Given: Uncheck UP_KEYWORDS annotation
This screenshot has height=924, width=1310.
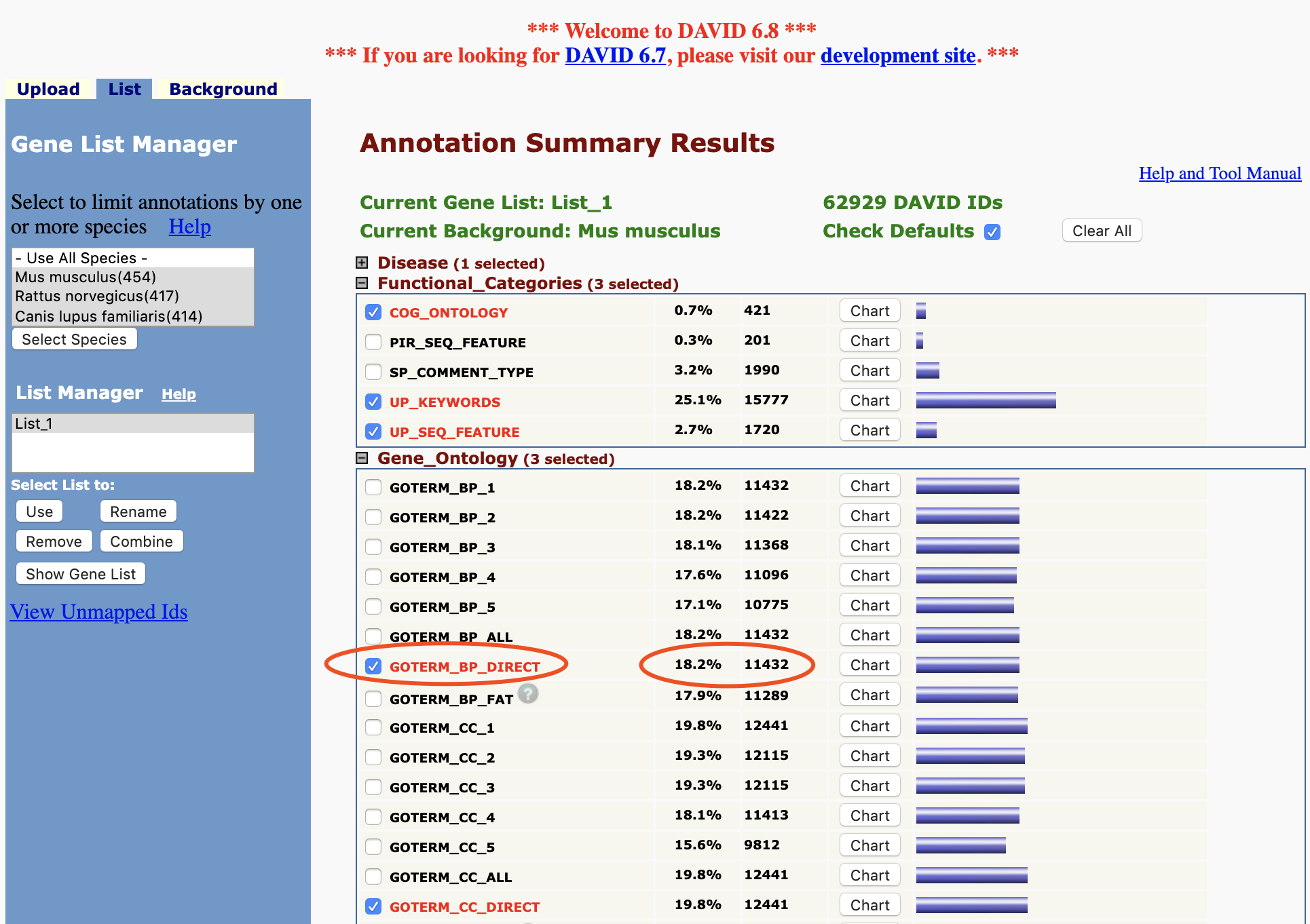Looking at the screenshot, I should pyautogui.click(x=373, y=402).
